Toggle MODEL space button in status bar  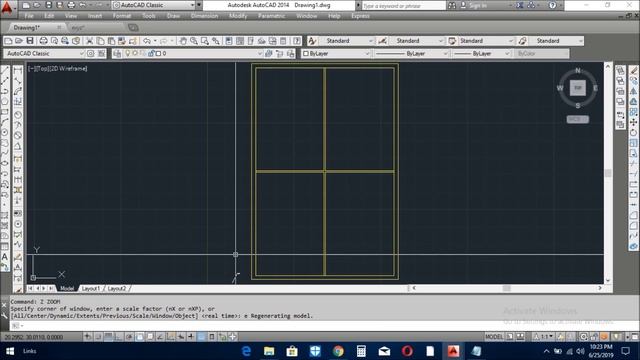pyautogui.click(x=494, y=337)
